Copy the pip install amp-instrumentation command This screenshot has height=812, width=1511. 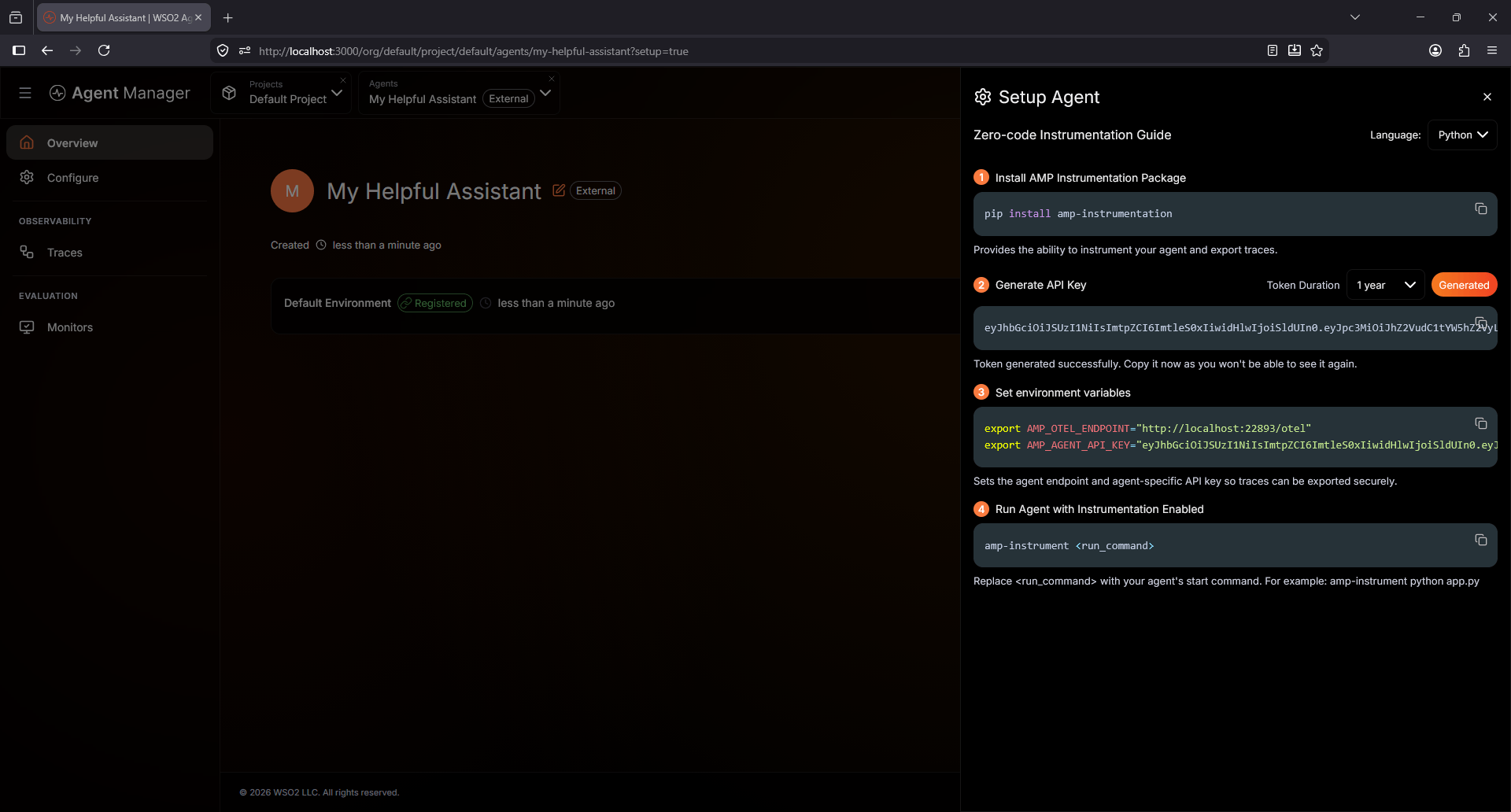1480,209
